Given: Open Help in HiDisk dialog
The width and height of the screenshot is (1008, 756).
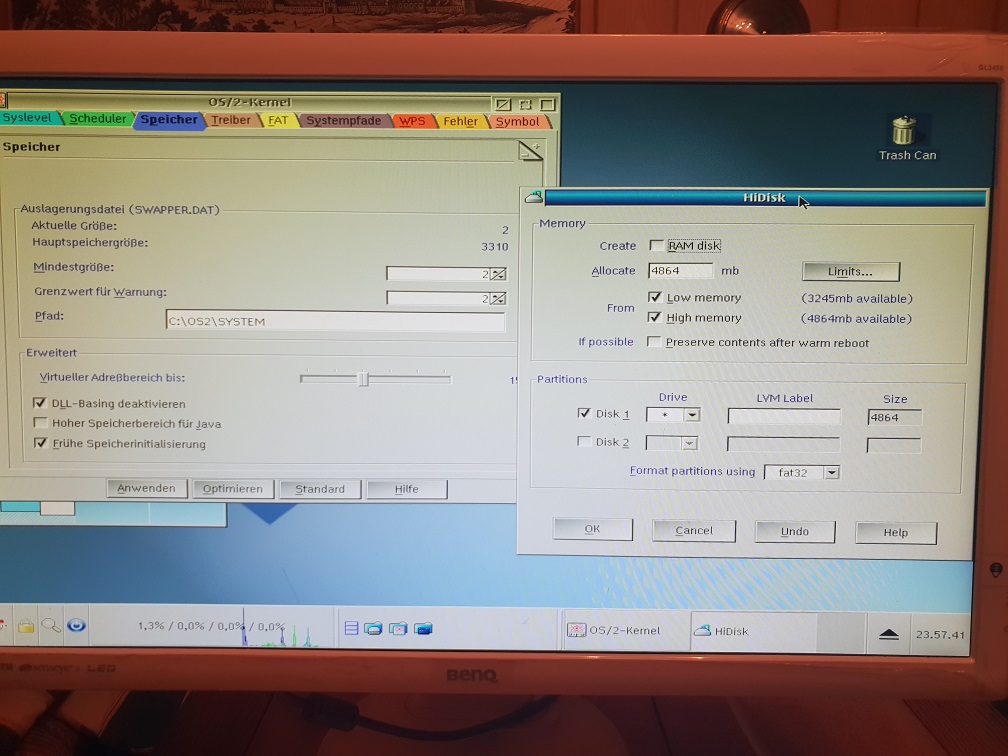Looking at the screenshot, I should coord(896,532).
